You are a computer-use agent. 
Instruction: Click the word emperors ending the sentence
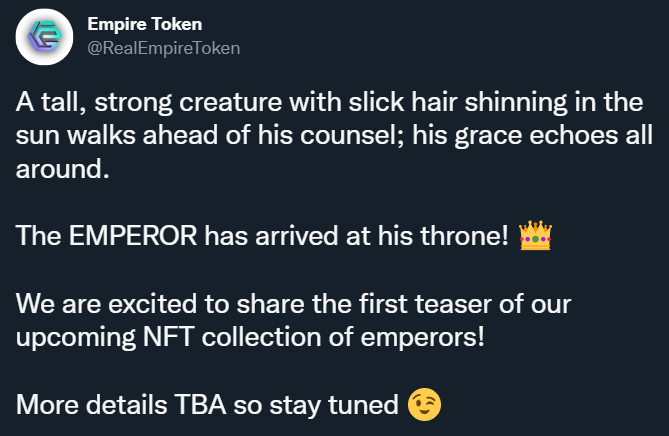click(422, 338)
